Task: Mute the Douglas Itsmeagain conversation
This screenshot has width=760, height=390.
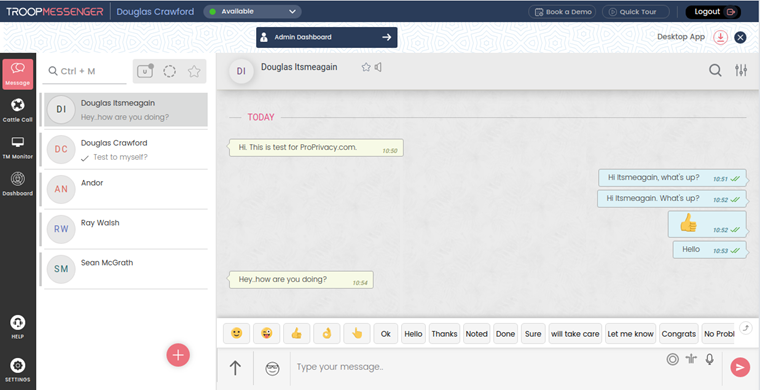Action: (x=378, y=67)
